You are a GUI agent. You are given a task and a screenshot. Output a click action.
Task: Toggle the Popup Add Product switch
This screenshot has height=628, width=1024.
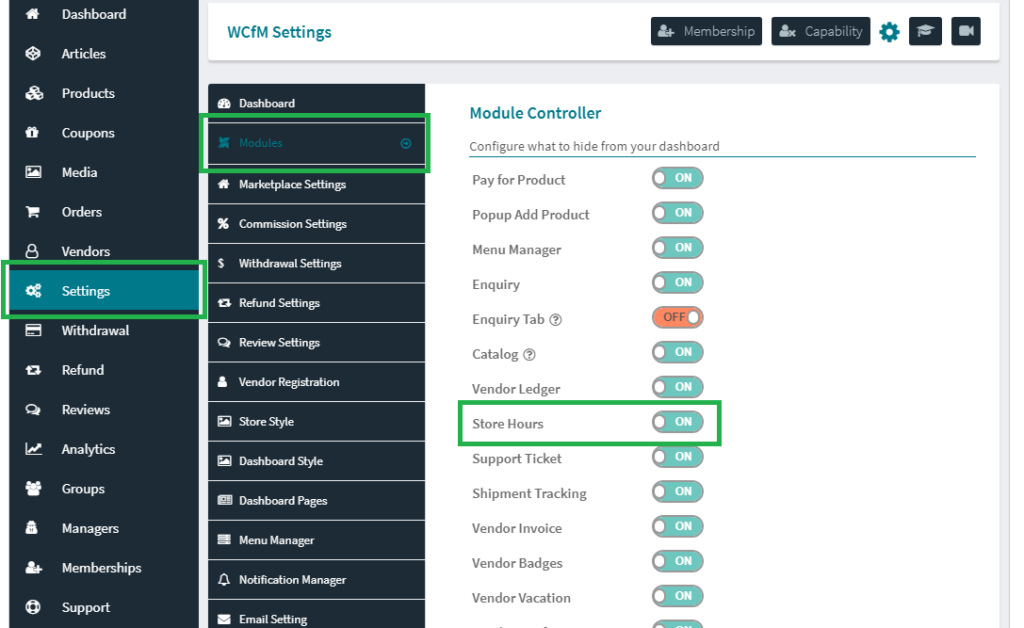tap(677, 213)
